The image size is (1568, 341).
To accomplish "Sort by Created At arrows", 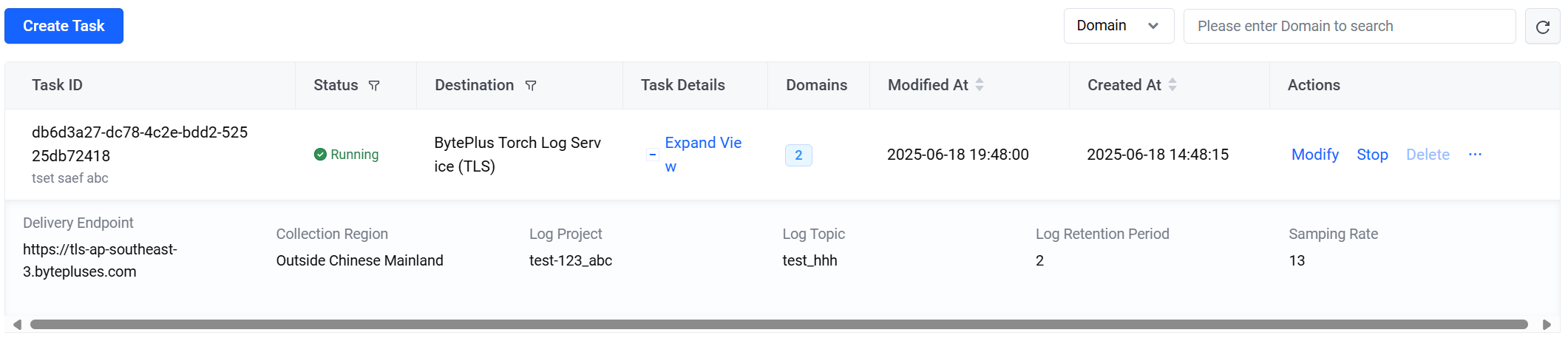I will 1172,85.
